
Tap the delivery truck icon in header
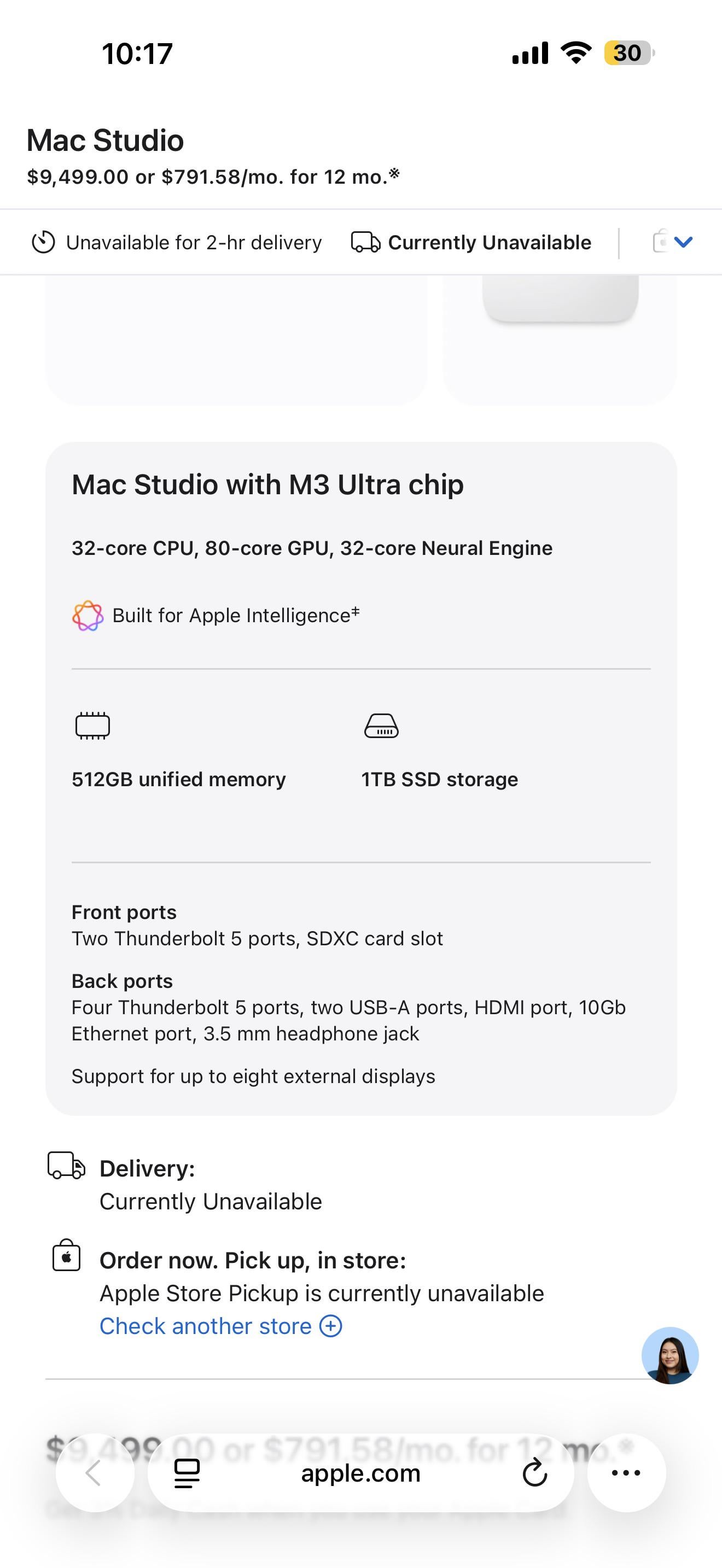(365, 242)
